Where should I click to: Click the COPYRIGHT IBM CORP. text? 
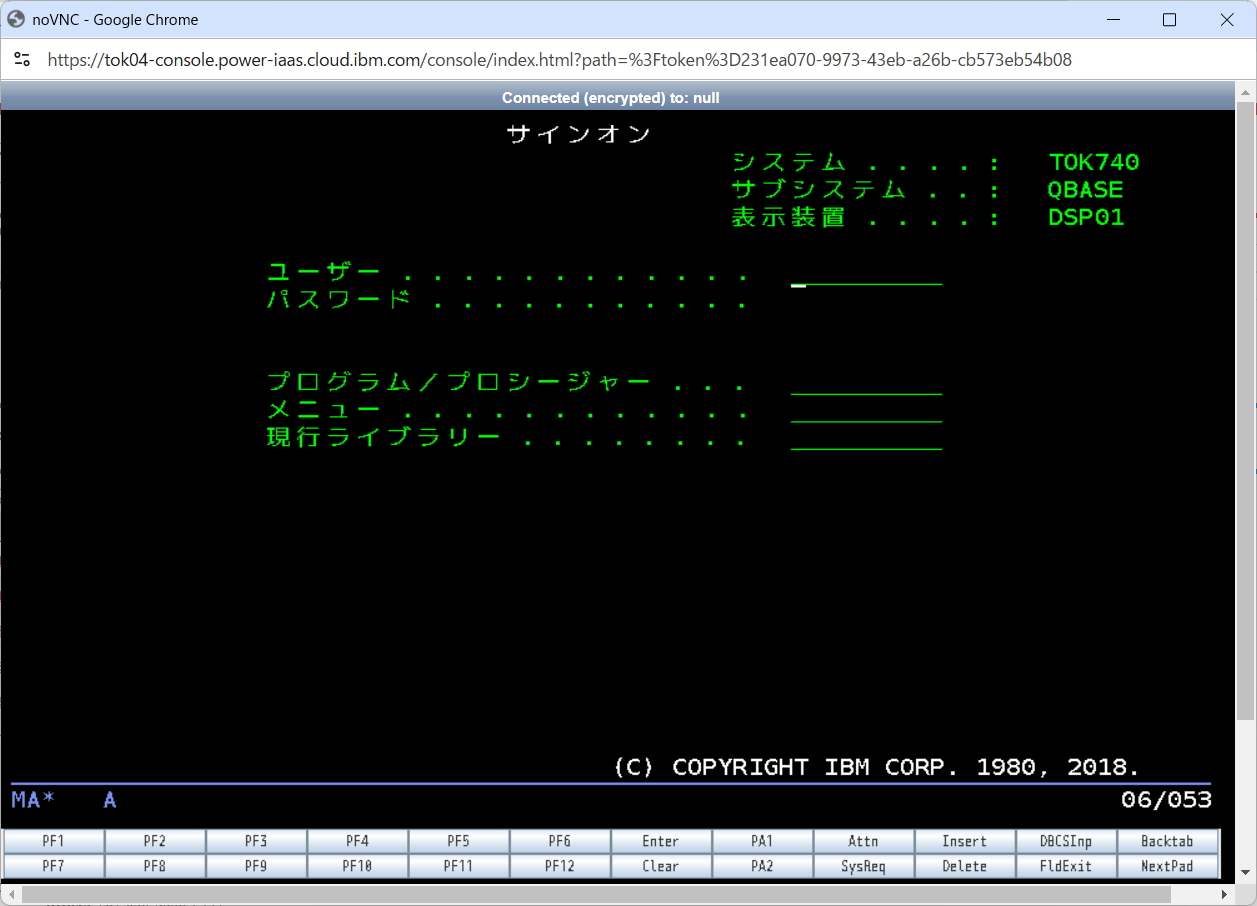point(876,767)
